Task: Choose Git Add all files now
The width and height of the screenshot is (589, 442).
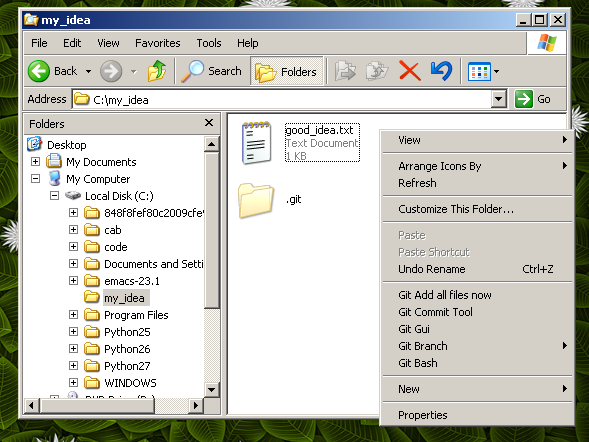Action: coord(477,295)
